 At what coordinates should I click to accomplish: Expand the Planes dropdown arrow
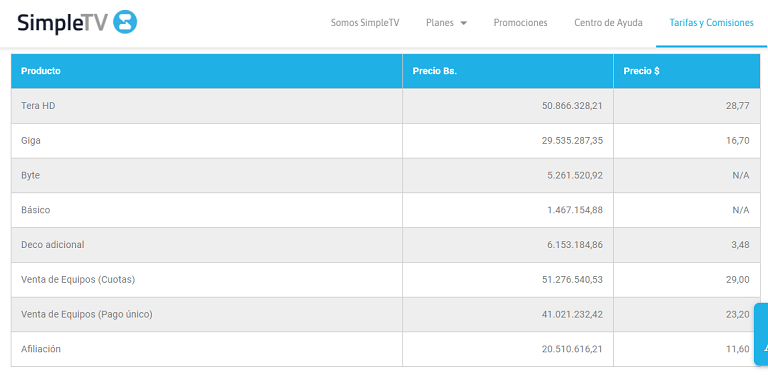coord(463,23)
